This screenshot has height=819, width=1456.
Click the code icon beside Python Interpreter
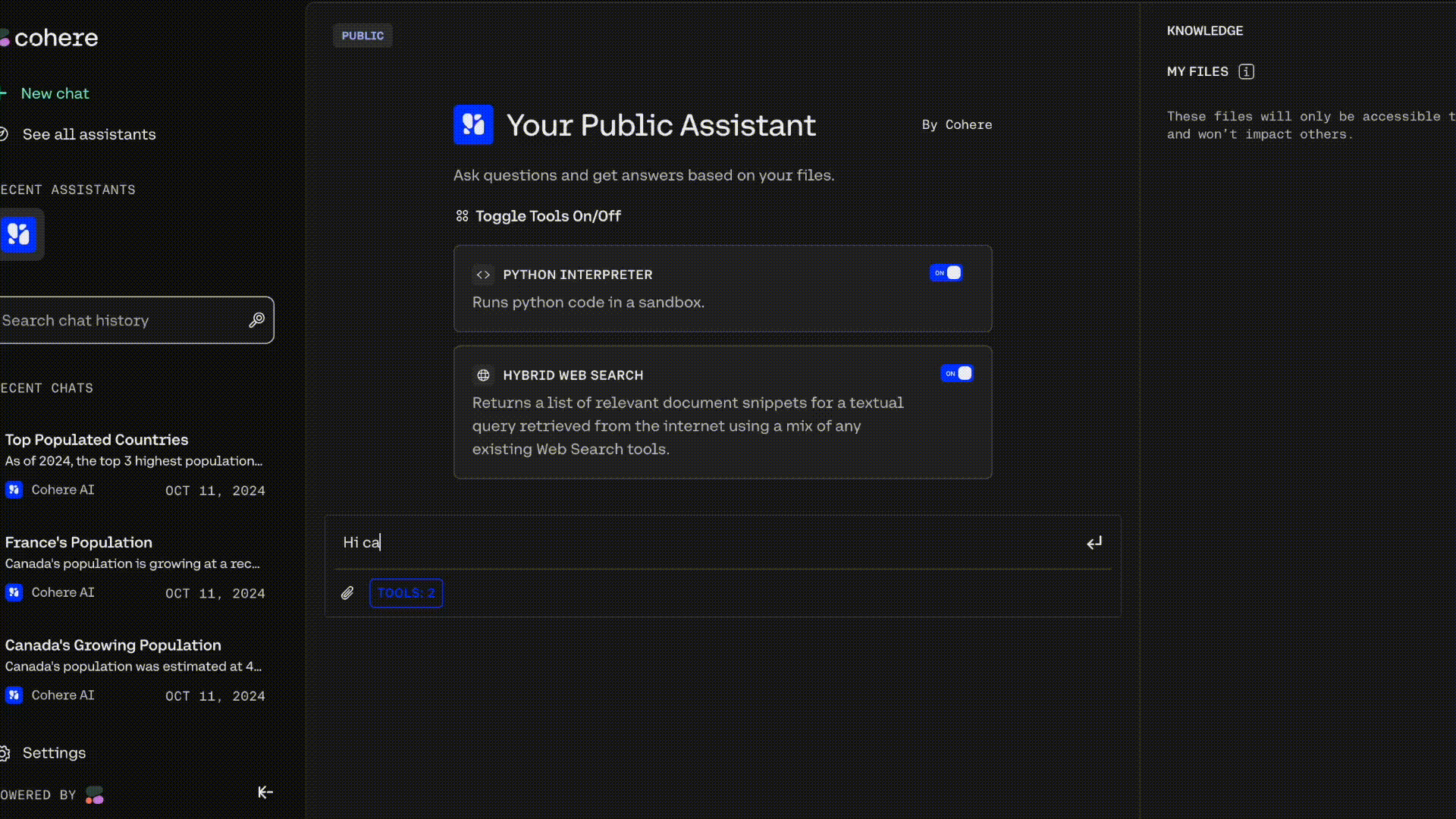tap(483, 275)
